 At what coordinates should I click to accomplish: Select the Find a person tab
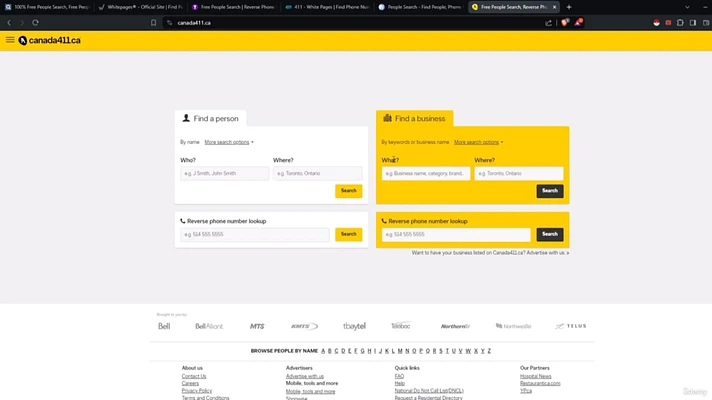coord(209,118)
